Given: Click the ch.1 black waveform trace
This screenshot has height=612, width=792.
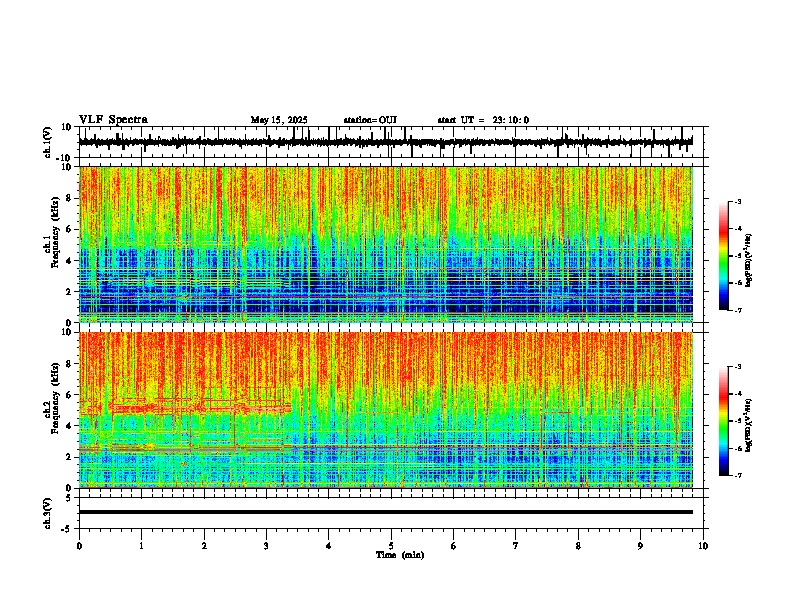Looking at the screenshot, I should point(385,142).
